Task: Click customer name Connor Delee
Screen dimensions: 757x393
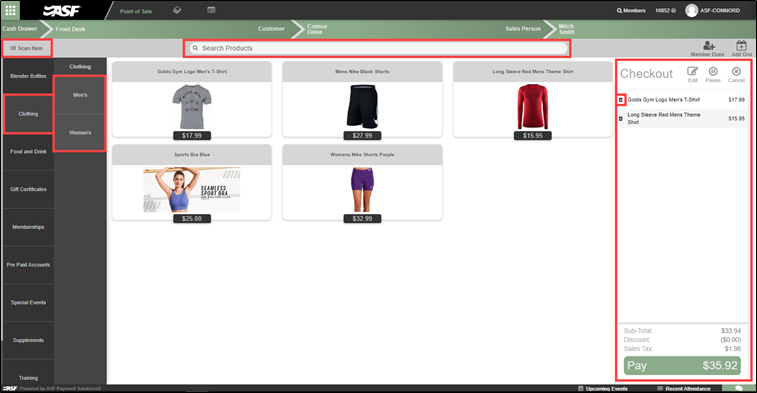Action: pyautogui.click(x=317, y=29)
